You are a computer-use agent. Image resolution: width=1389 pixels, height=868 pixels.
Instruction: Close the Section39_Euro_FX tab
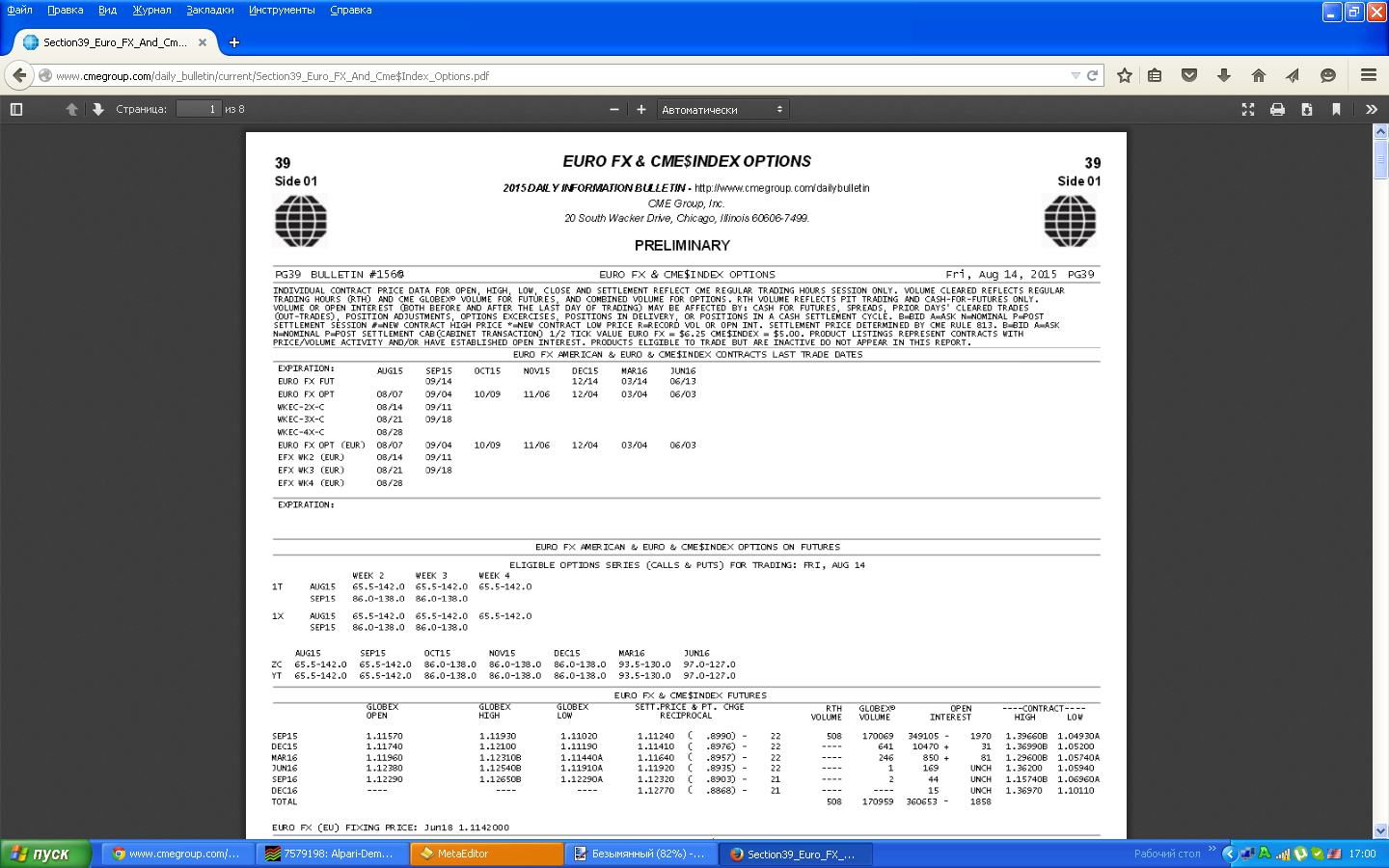pos(203,42)
